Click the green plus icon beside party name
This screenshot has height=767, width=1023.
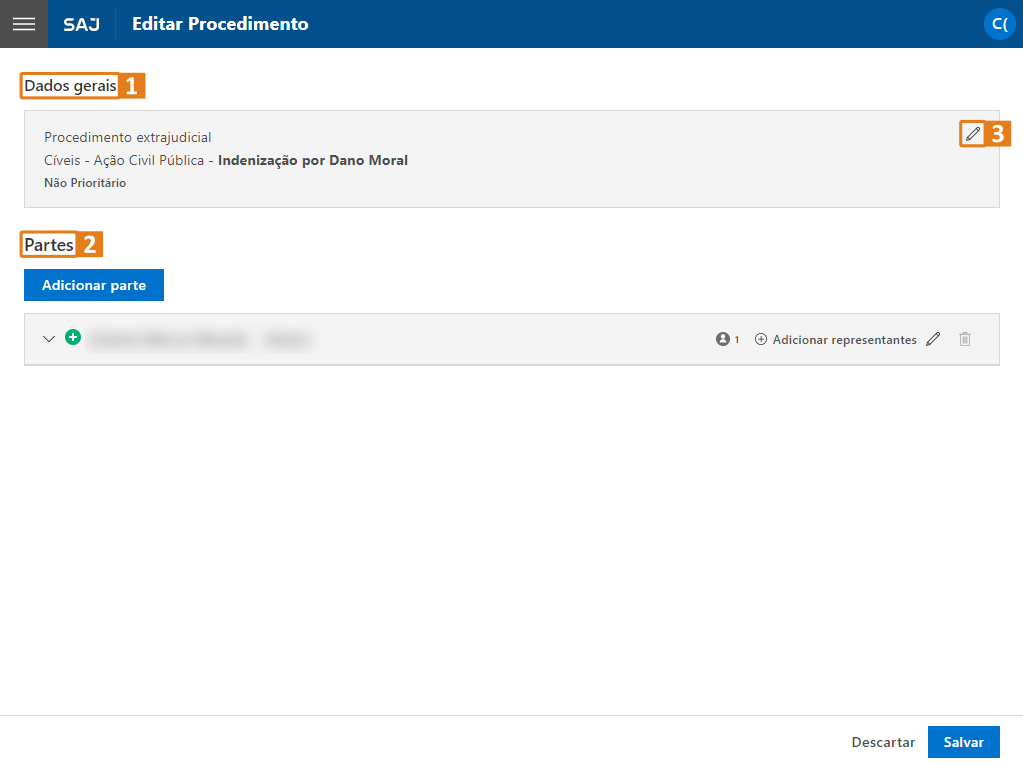click(73, 337)
